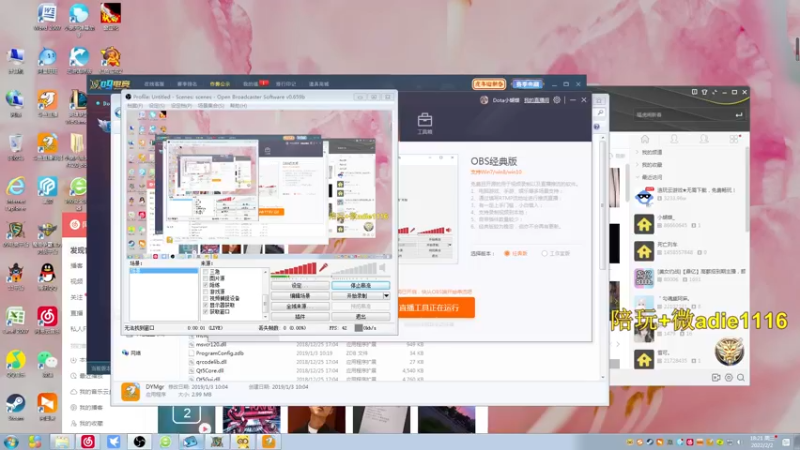Screen dimensions: 800x450
Task: Open WeChat desktop shortcut
Action: click(47, 363)
